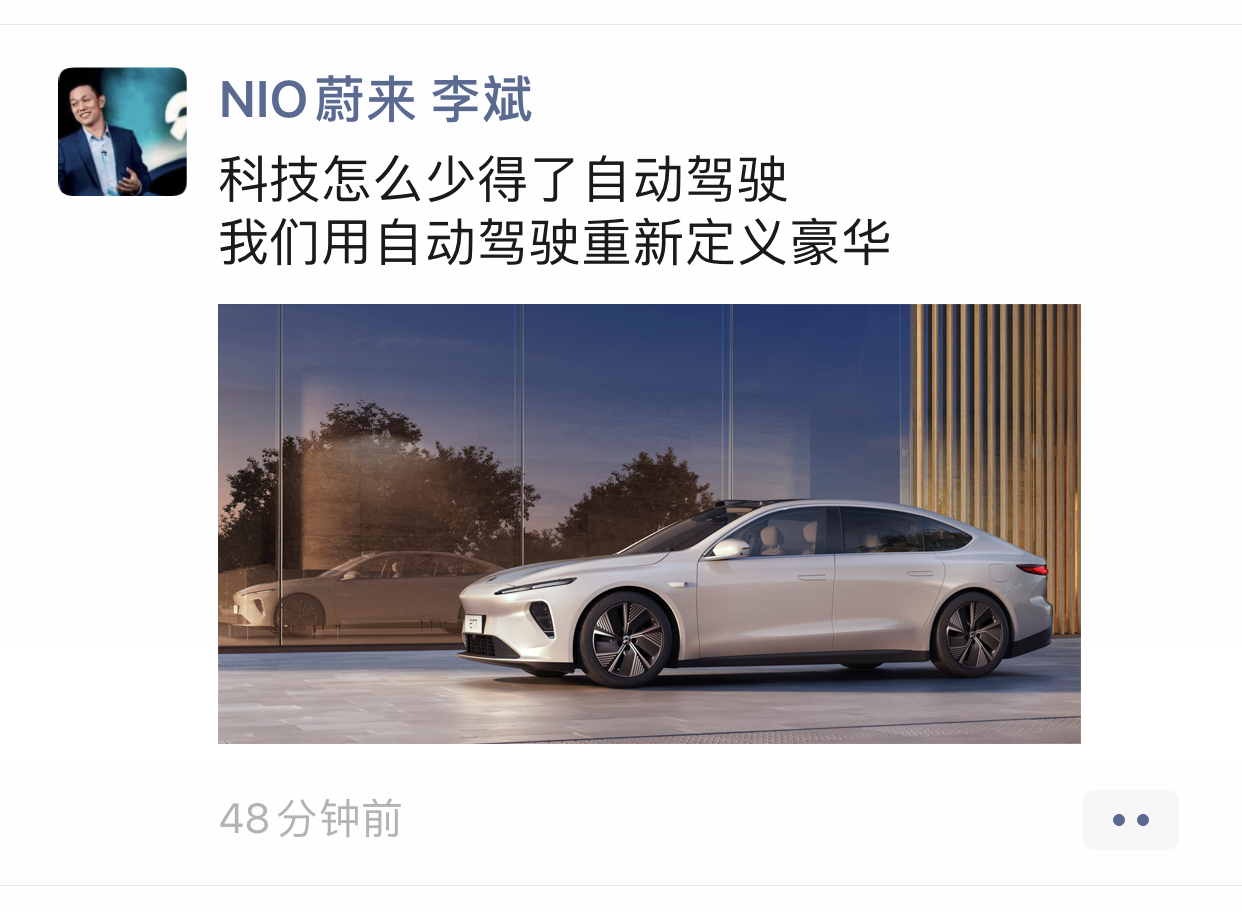This screenshot has width=1242, height=916.
Task: Click the 48分钟前 timestamp
Action: click(310, 819)
